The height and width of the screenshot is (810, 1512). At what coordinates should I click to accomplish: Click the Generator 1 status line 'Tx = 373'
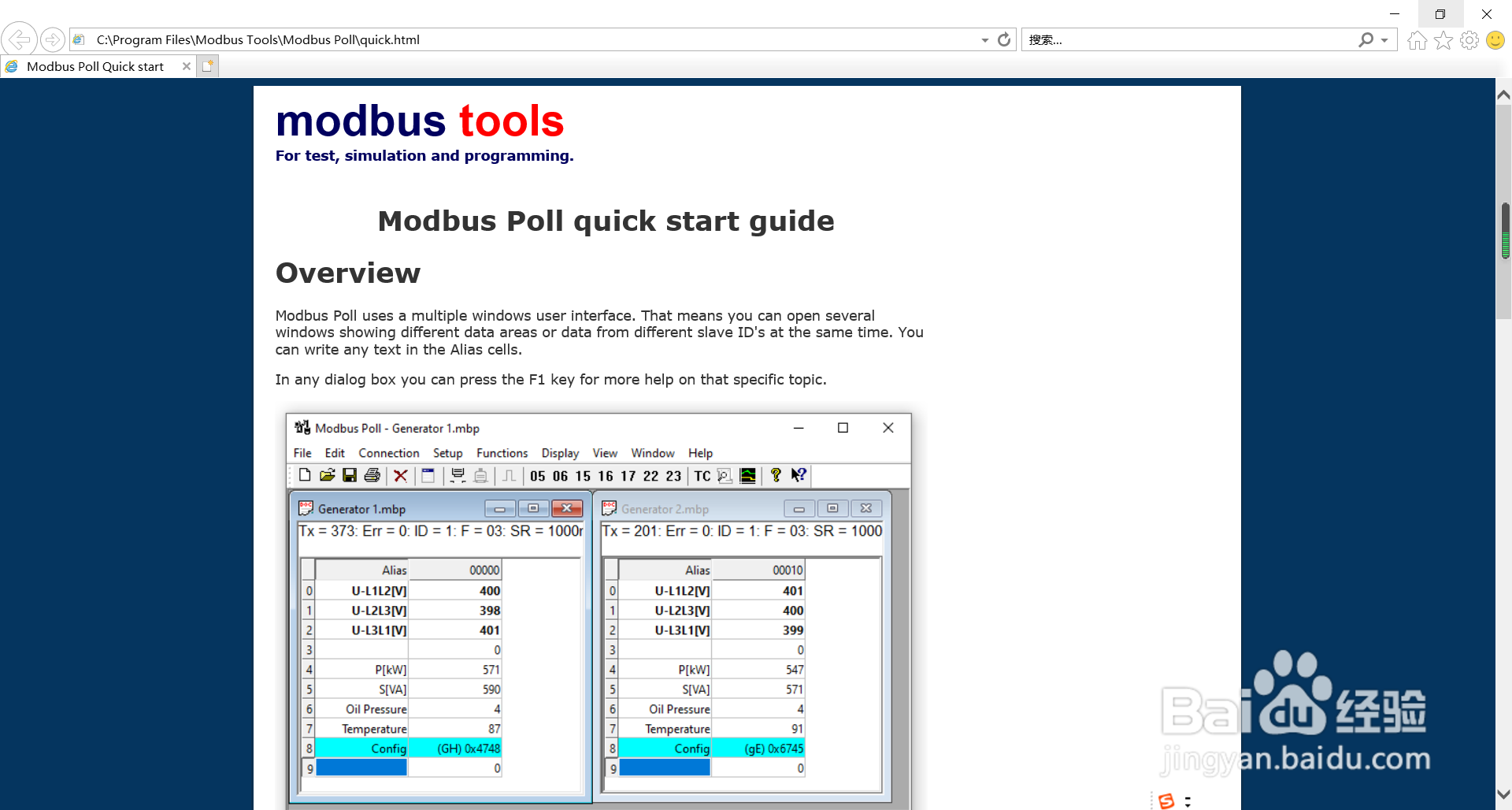point(441,531)
